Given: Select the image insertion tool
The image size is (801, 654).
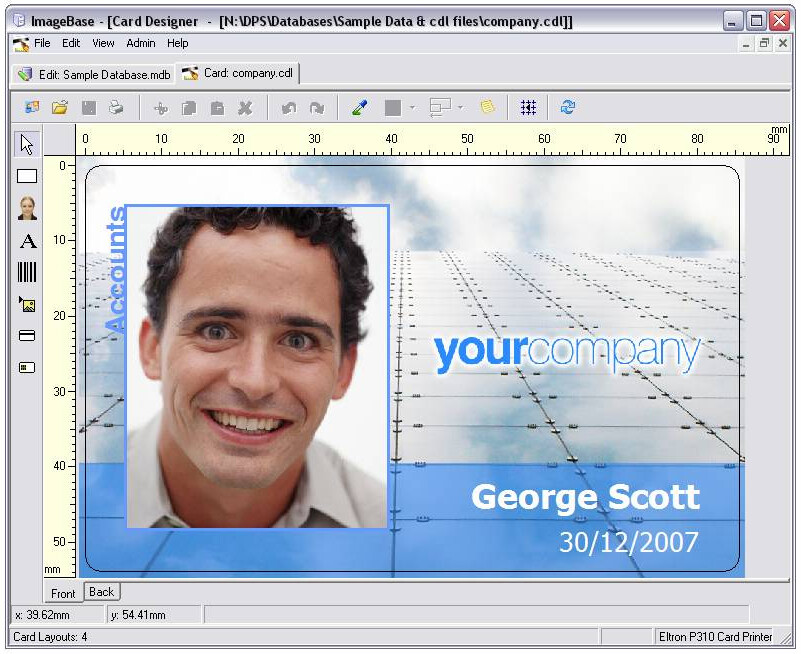Looking at the screenshot, I should coord(26,304).
